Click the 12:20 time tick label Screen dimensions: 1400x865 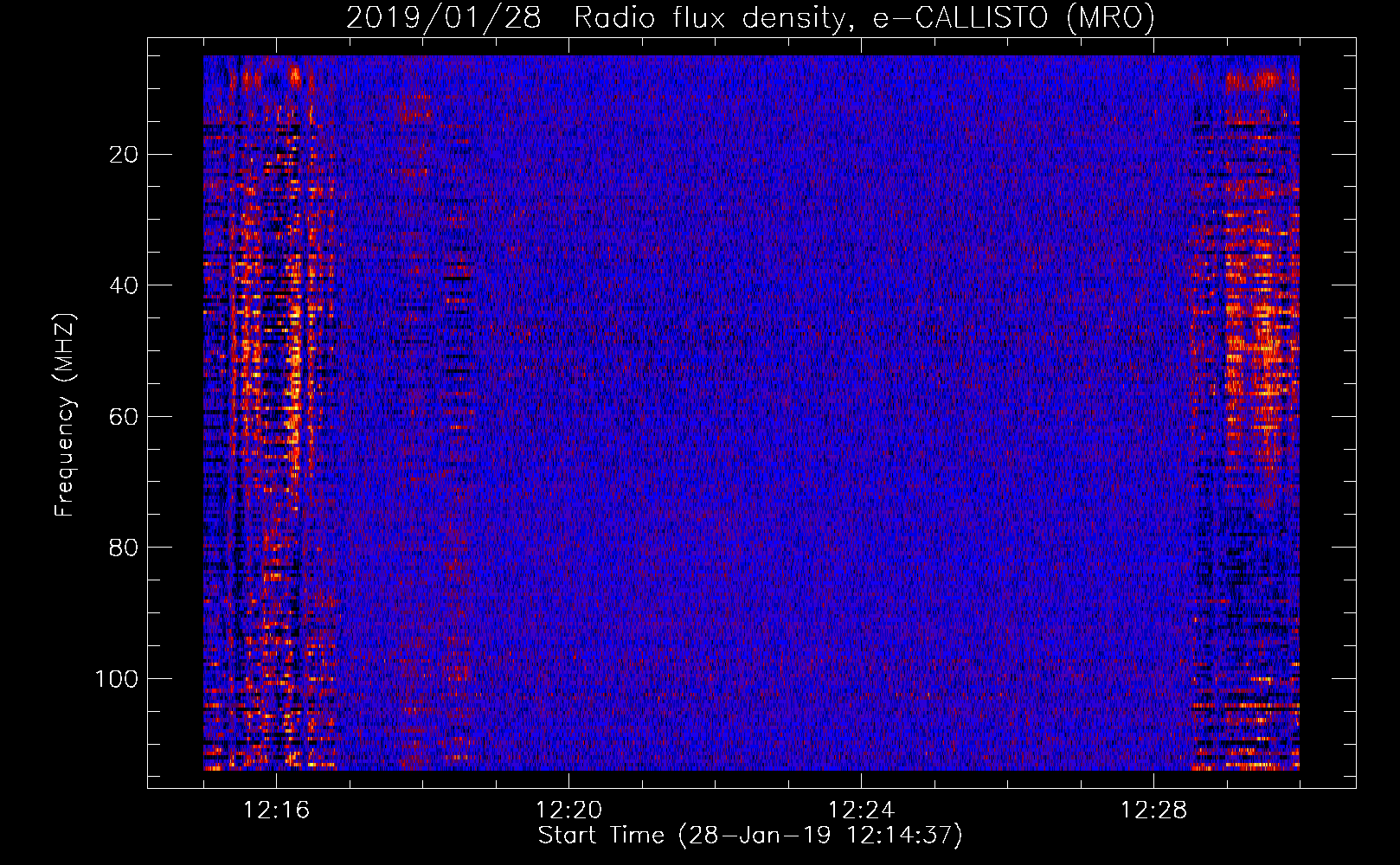(568, 811)
